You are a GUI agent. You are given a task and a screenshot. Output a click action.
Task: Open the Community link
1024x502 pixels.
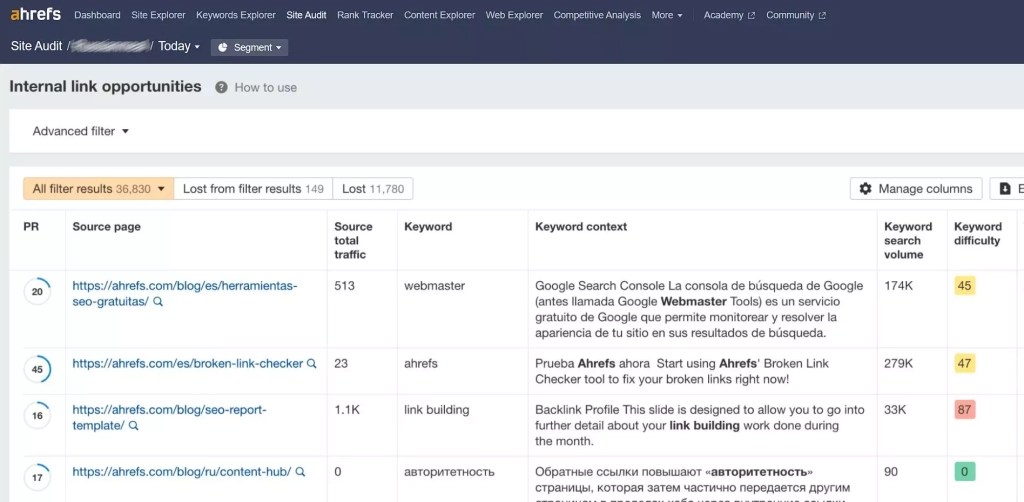pyautogui.click(x=795, y=15)
